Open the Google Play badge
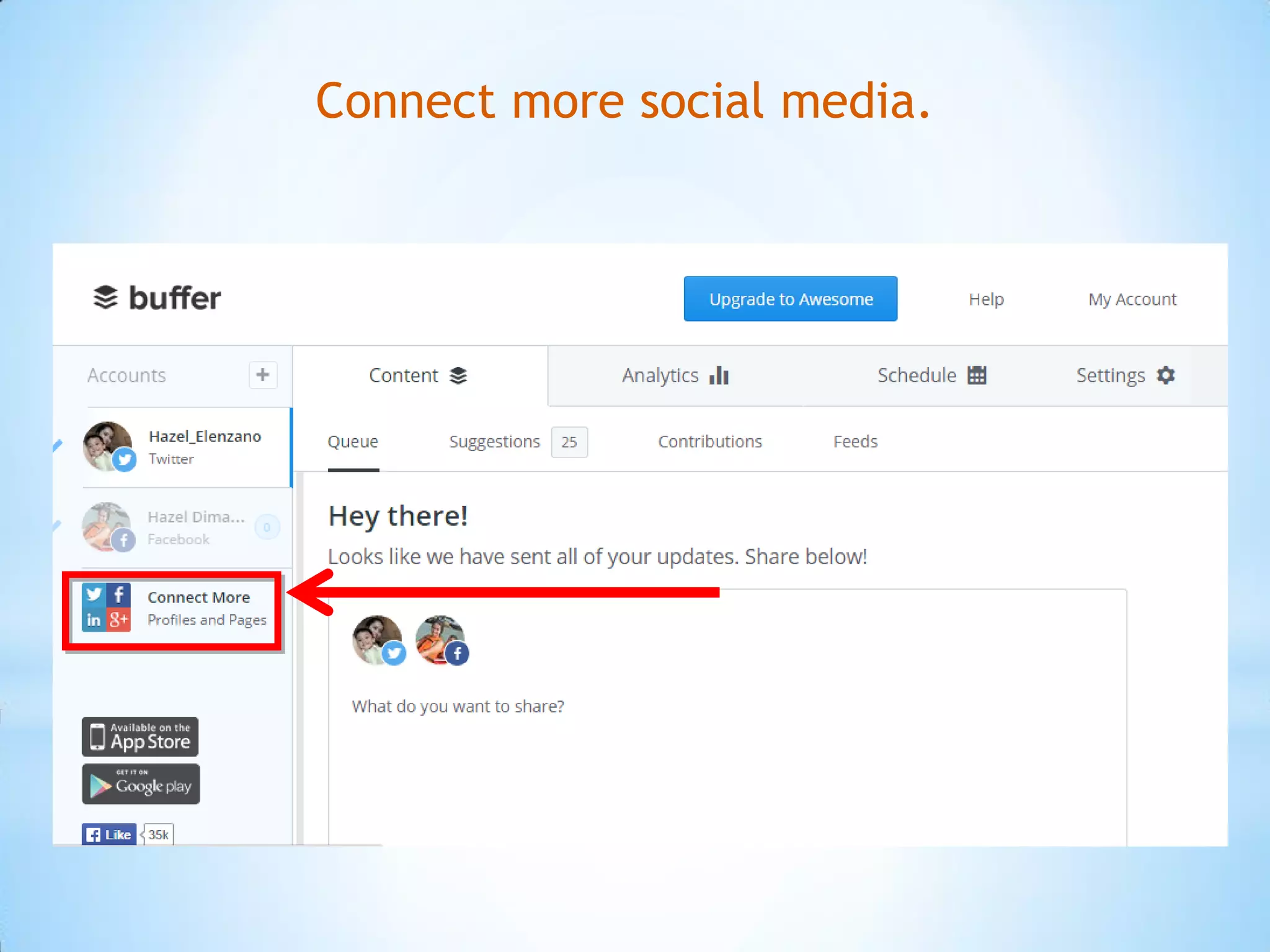This screenshot has width=1270, height=952. (141, 784)
